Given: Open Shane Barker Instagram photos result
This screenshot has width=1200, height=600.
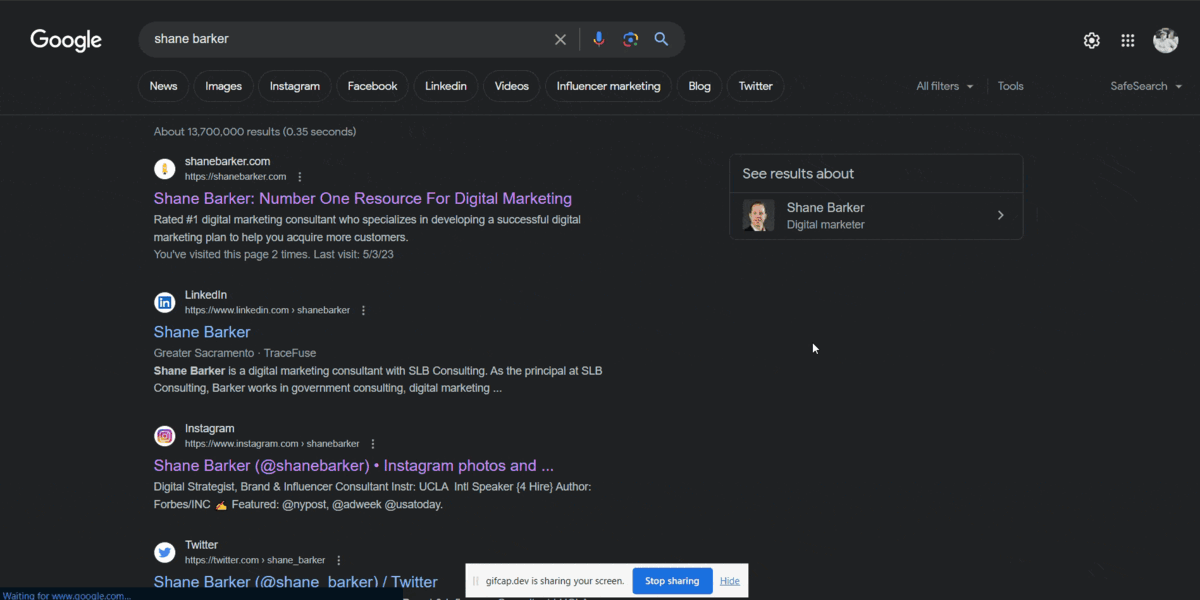Looking at the screenshot, I should click(354, 466).
